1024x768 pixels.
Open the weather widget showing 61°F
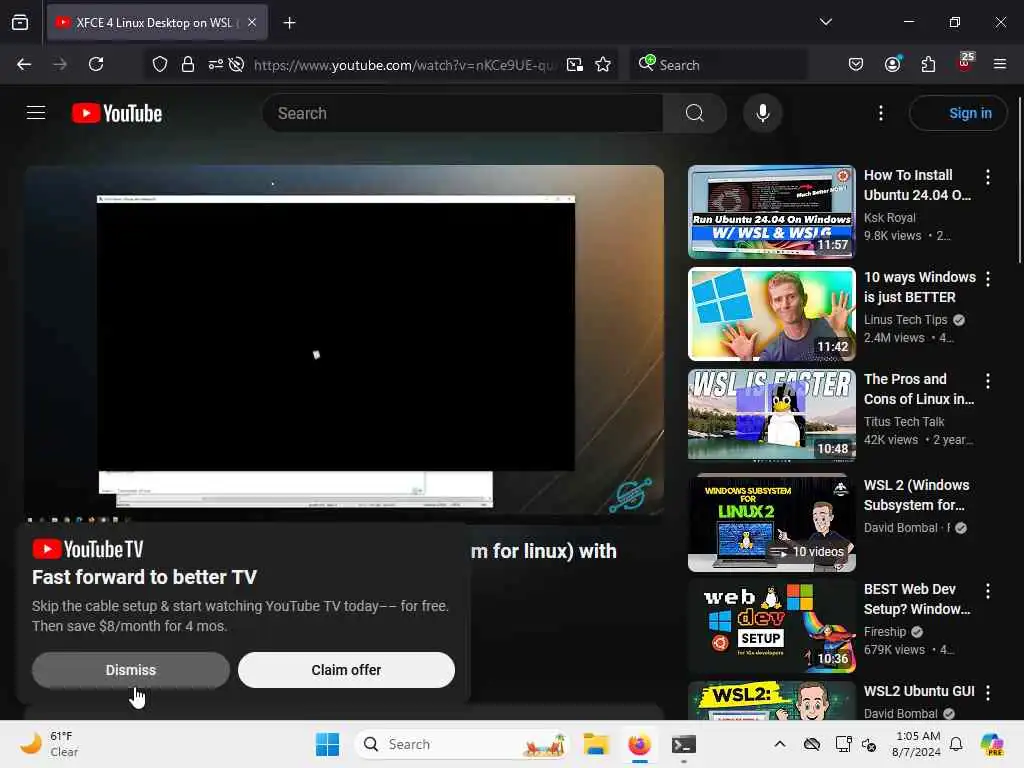point(49,744)
